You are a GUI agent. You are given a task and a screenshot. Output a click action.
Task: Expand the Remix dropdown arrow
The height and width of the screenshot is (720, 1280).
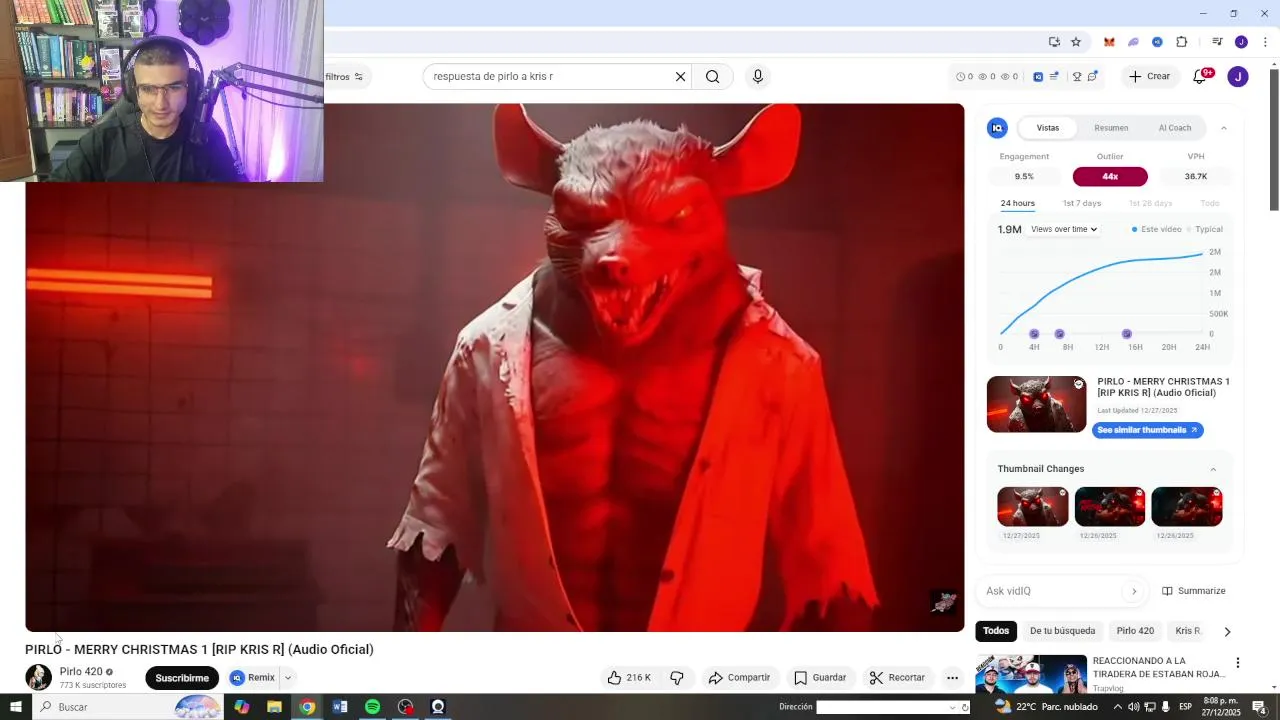click(x=288, y=678)
